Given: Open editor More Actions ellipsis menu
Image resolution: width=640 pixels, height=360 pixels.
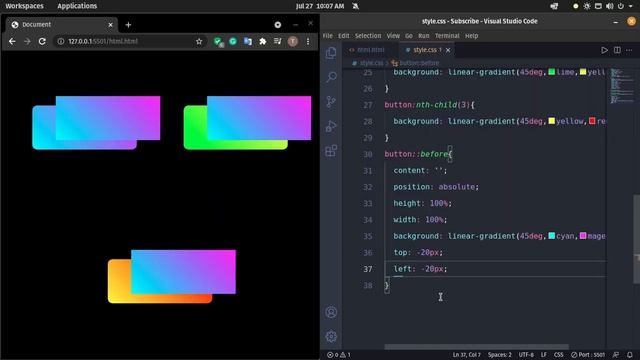Looking at the screenshot, I should (629, 50).
